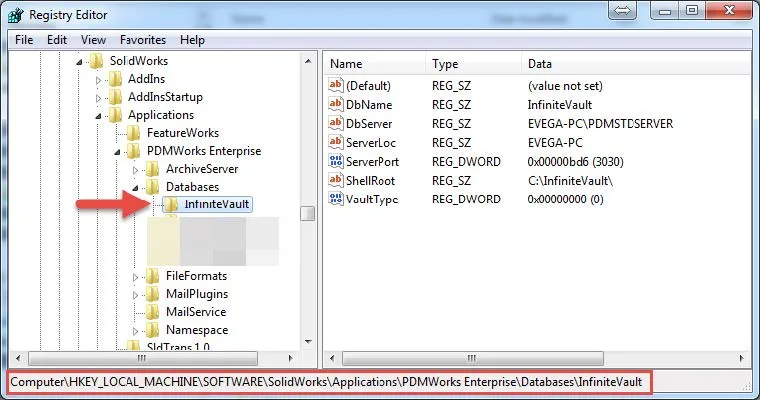The height and width of the screenshot is (400, 760).
Task: Select the MailService key label
Action: coord(196,312)
